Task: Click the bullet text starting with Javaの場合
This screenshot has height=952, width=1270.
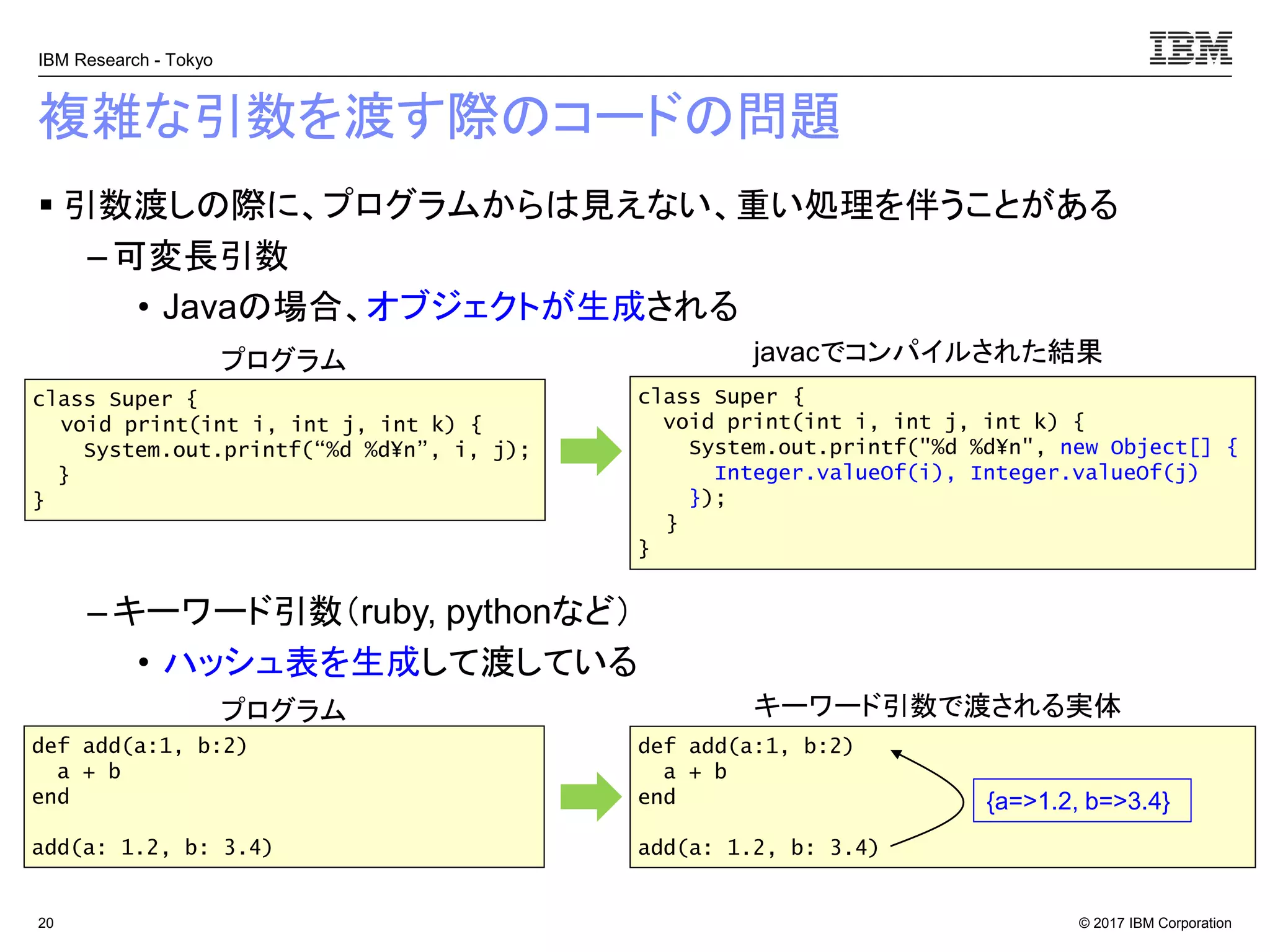Action: tap(450, 306)
